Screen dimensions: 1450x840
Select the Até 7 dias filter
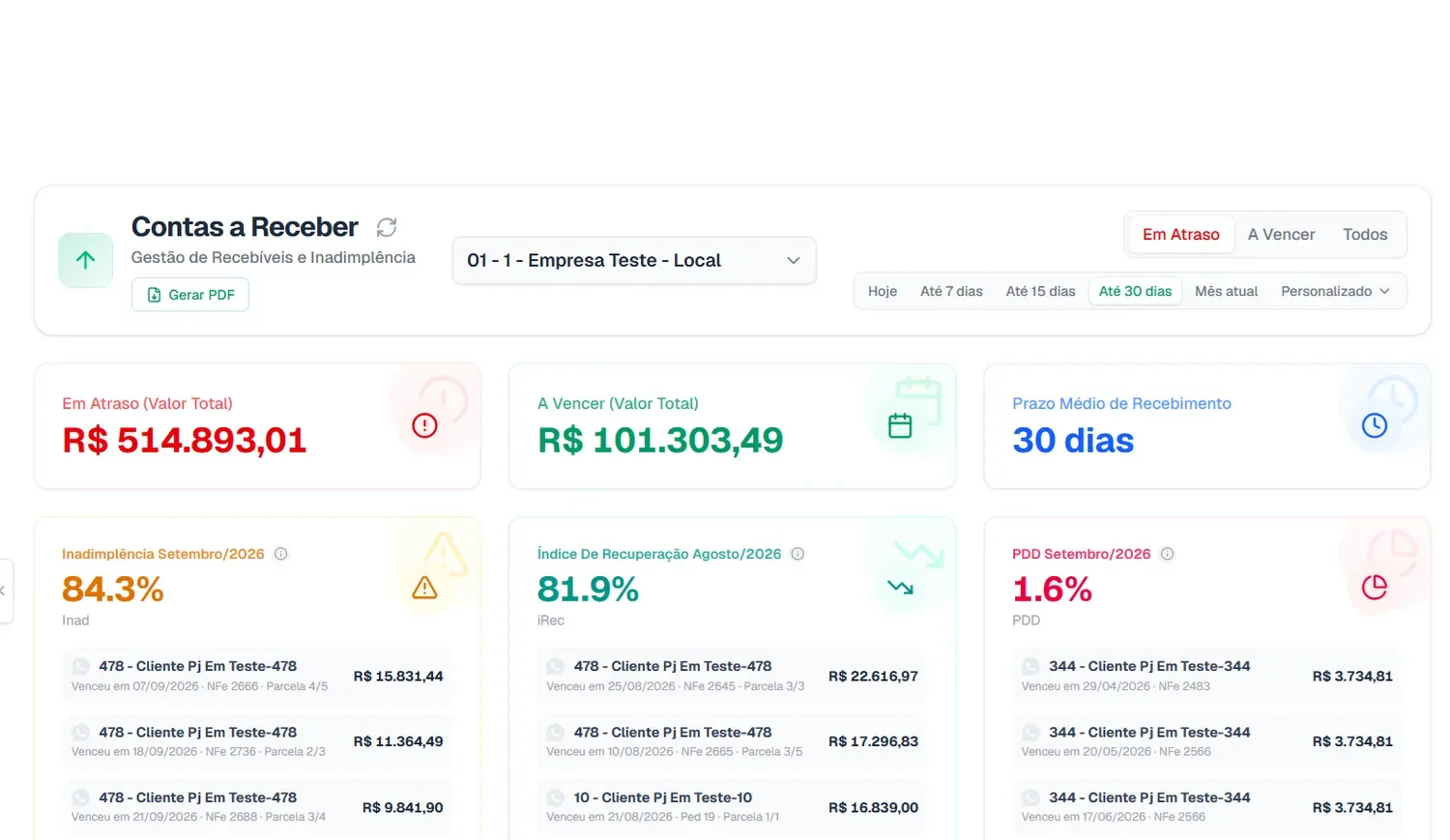coord(951,291)
